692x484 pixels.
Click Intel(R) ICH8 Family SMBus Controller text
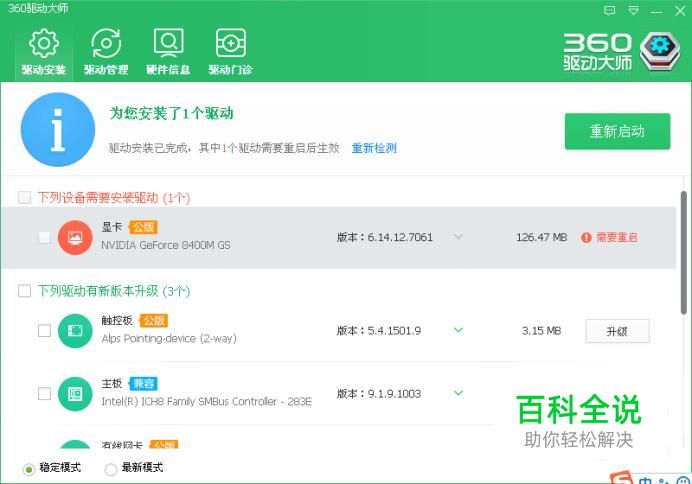click(206, 401)
